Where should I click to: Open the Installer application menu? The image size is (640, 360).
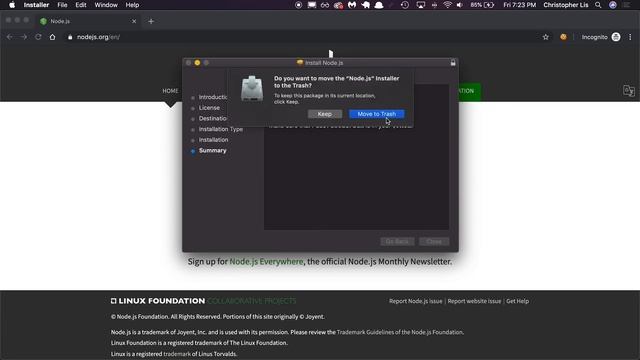(36, 5)
